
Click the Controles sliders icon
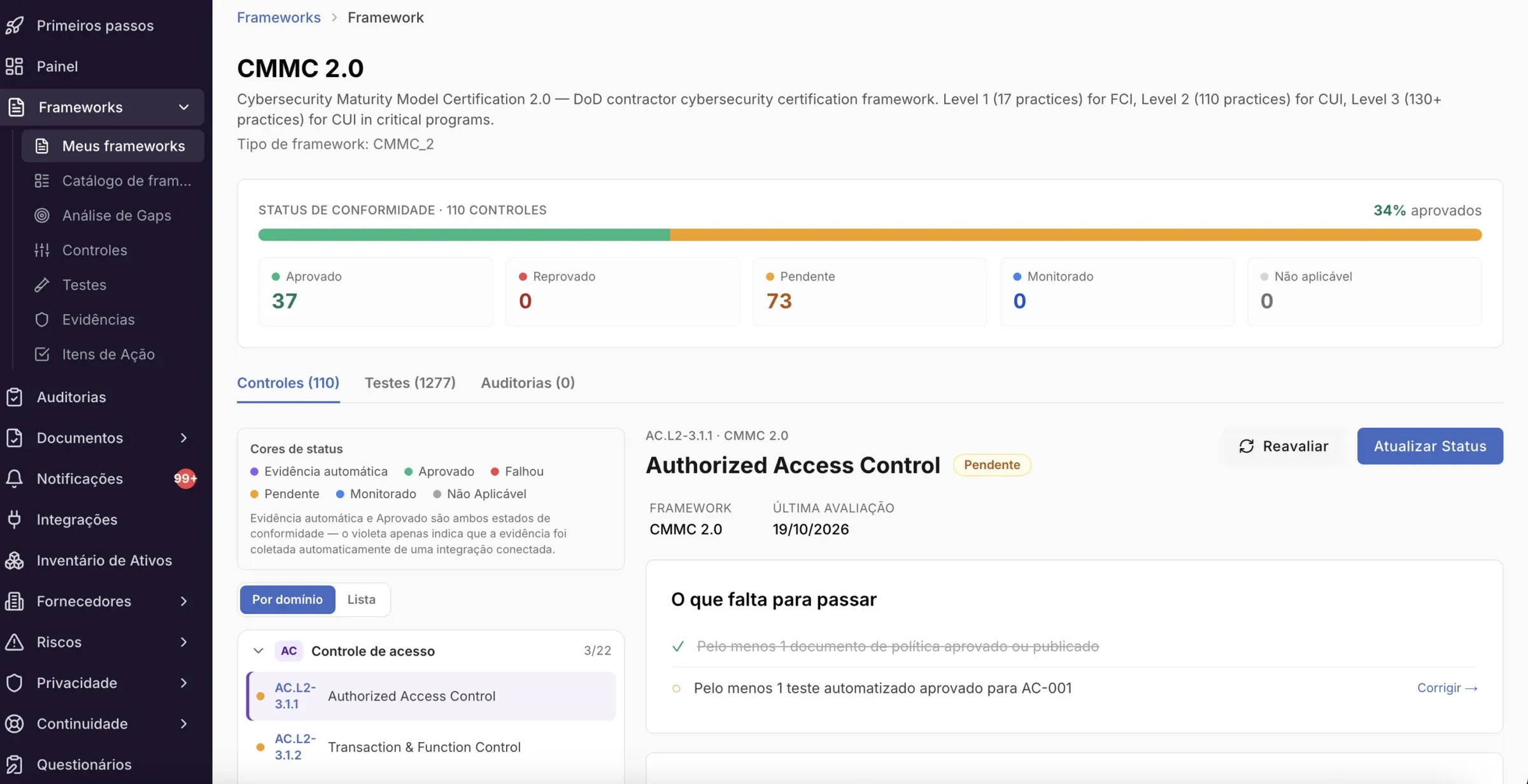pos(42,250)
